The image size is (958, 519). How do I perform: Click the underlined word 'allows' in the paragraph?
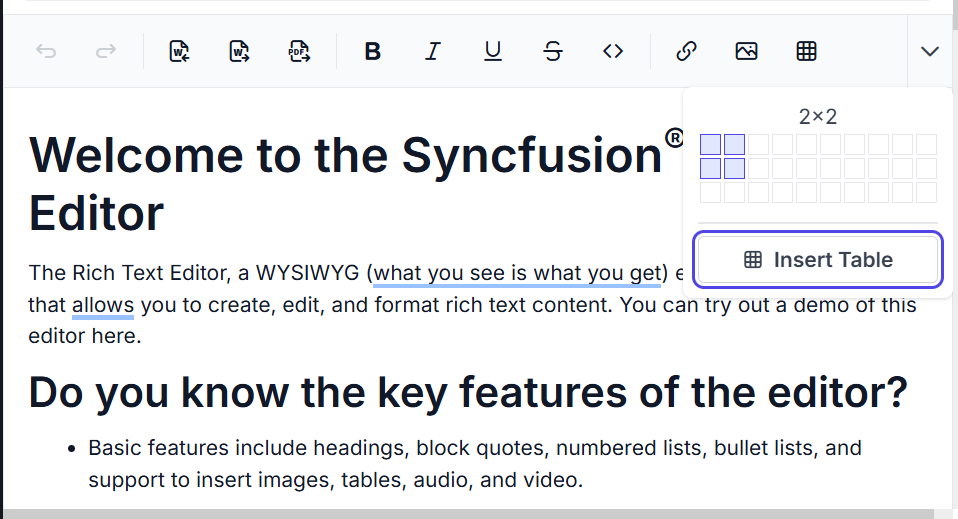(x=102, y=304)
